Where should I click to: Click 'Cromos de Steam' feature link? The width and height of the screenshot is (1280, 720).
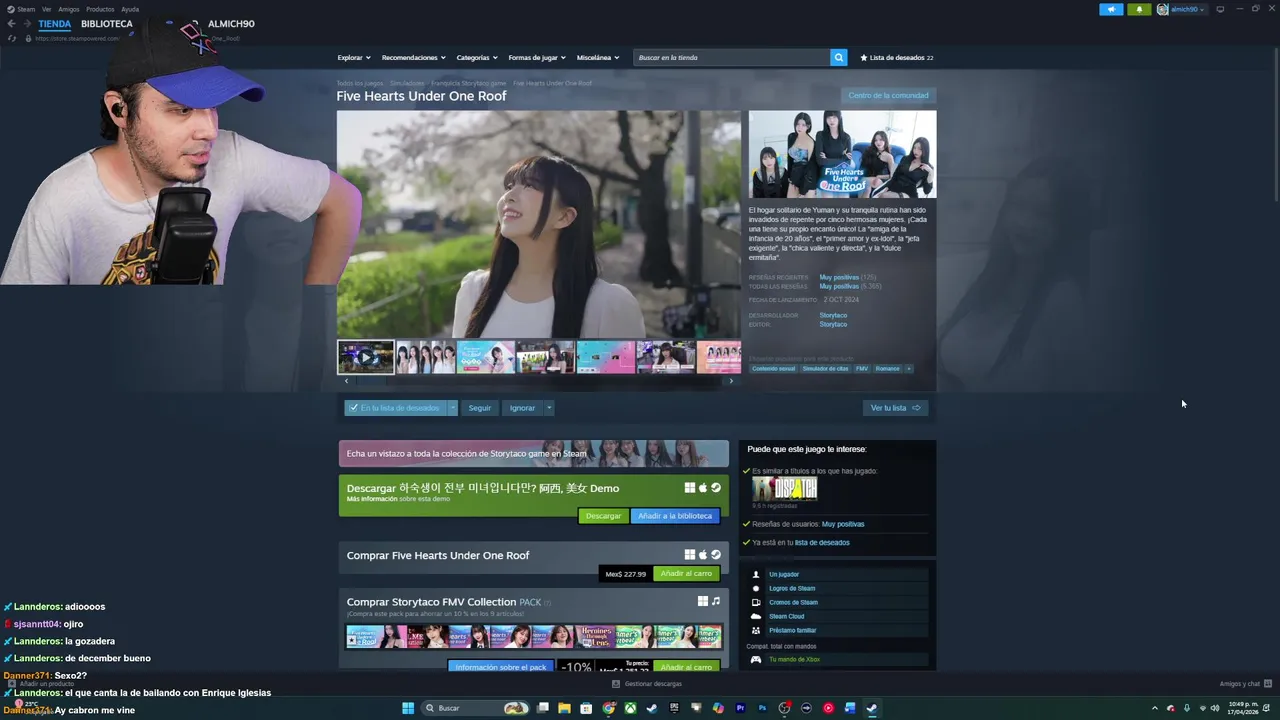[793, 602]
